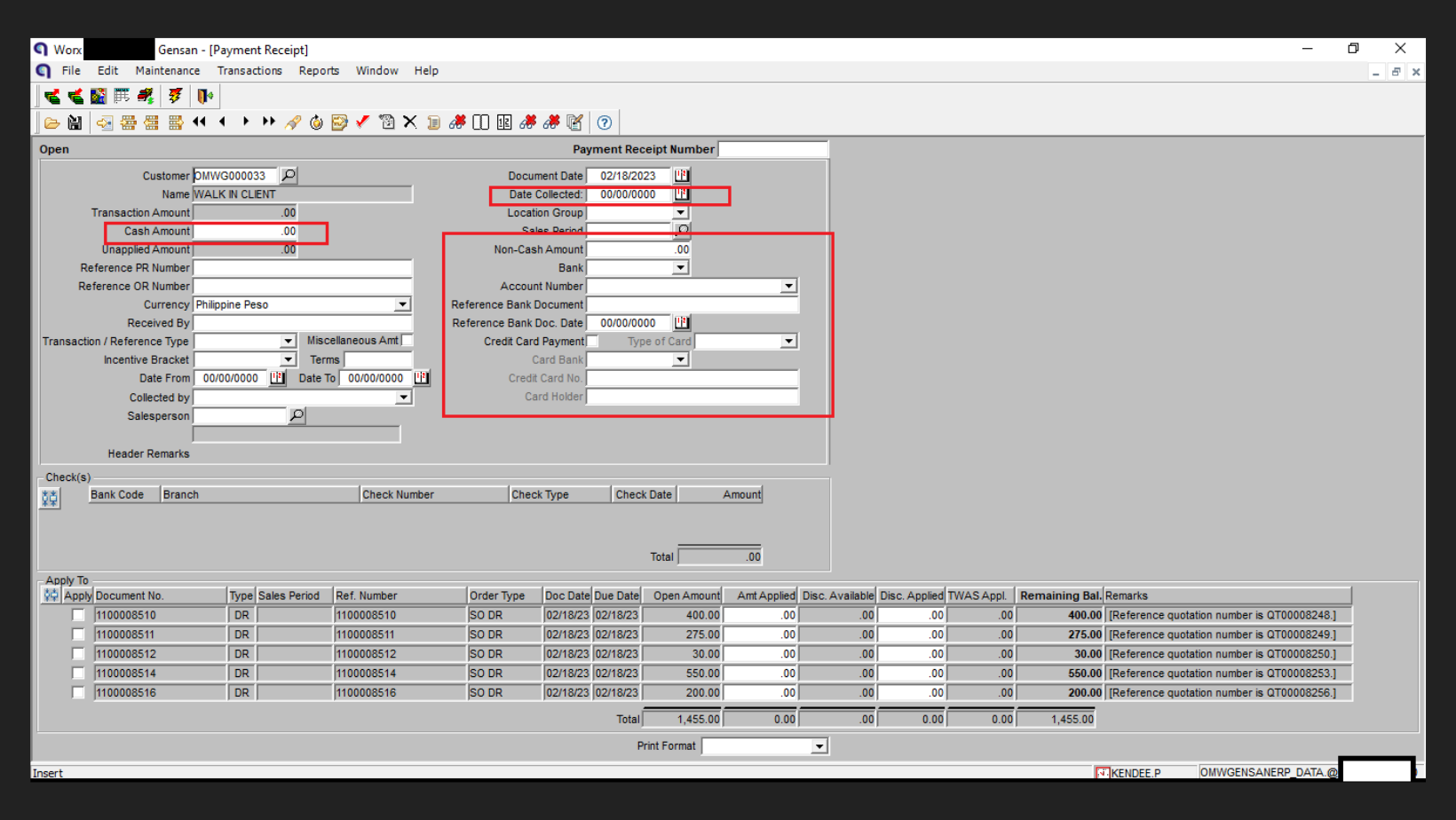
Task: Expand the Account Number dropdown
Action: click(x=788, y=287)
